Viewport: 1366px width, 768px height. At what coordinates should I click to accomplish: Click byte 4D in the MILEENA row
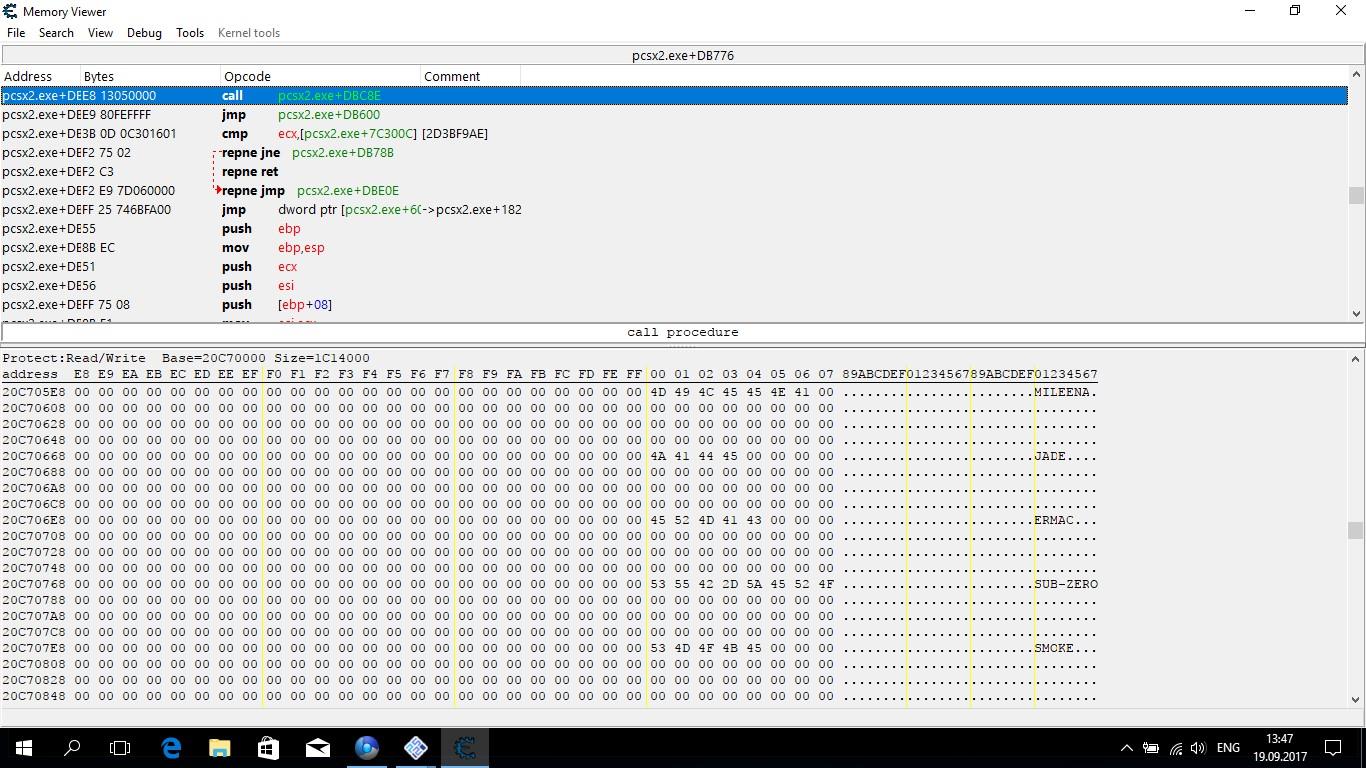pyautogui.click(x=657, y=392)
